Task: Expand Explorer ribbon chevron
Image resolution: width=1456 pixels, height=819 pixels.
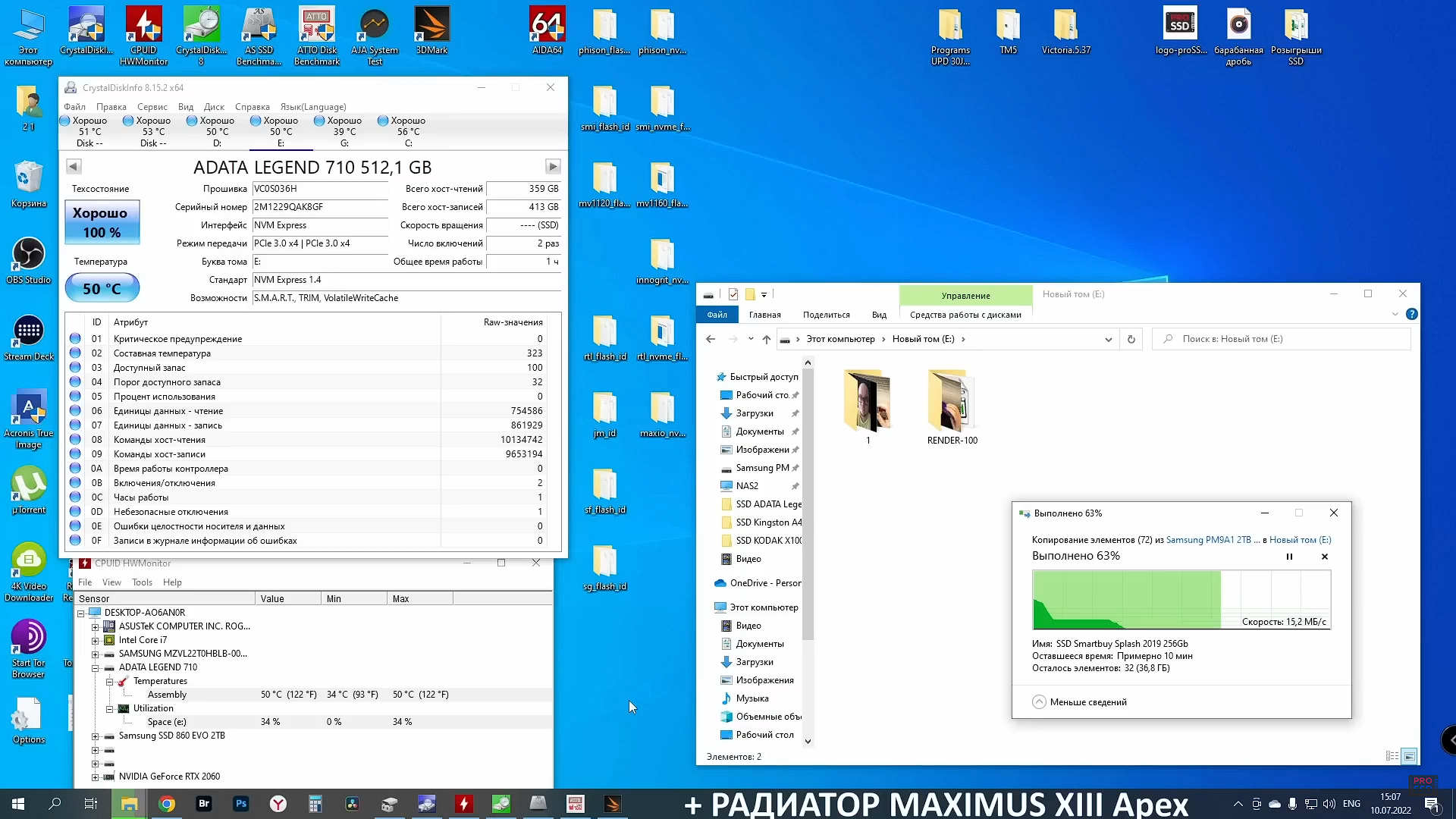Action: 1395,314
